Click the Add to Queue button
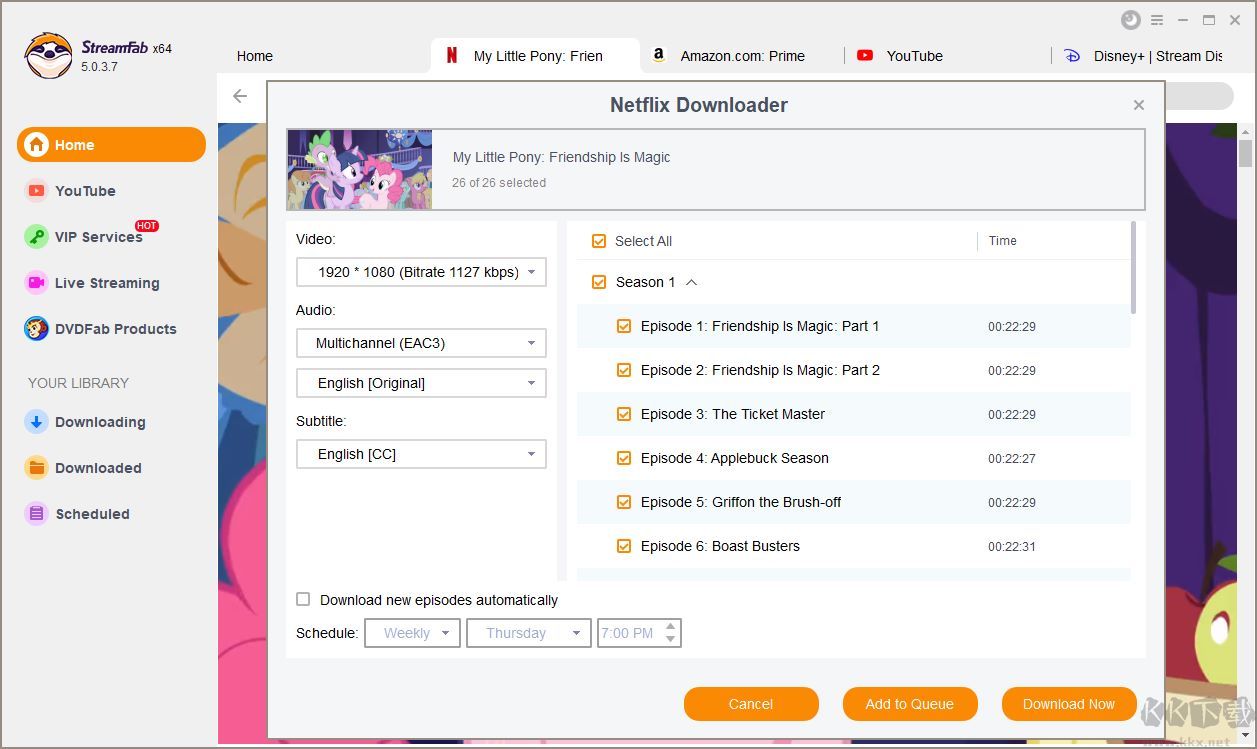 pyautogui.click(x=909, y=703)
